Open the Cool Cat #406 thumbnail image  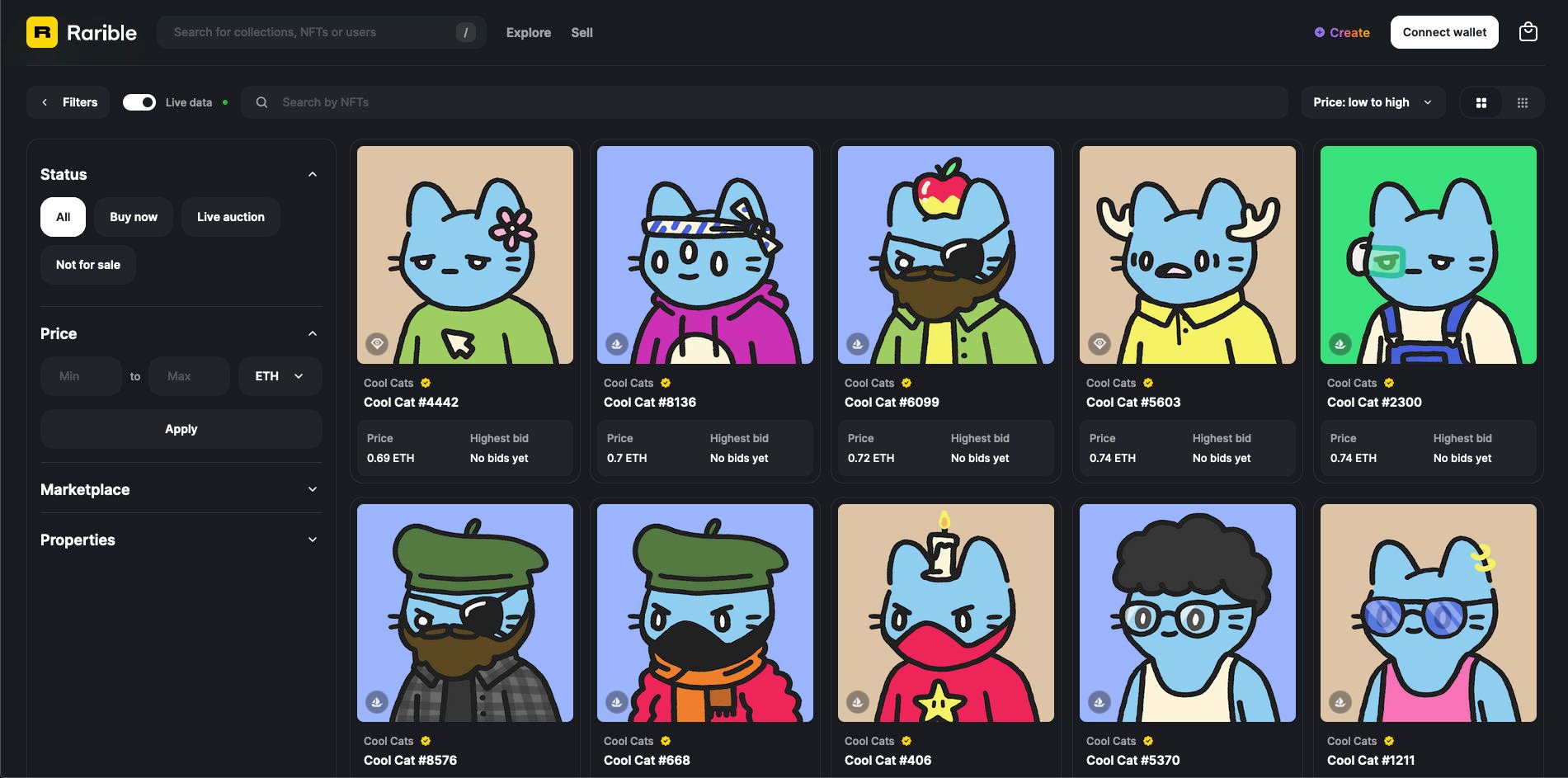click(x=946, y=613)
